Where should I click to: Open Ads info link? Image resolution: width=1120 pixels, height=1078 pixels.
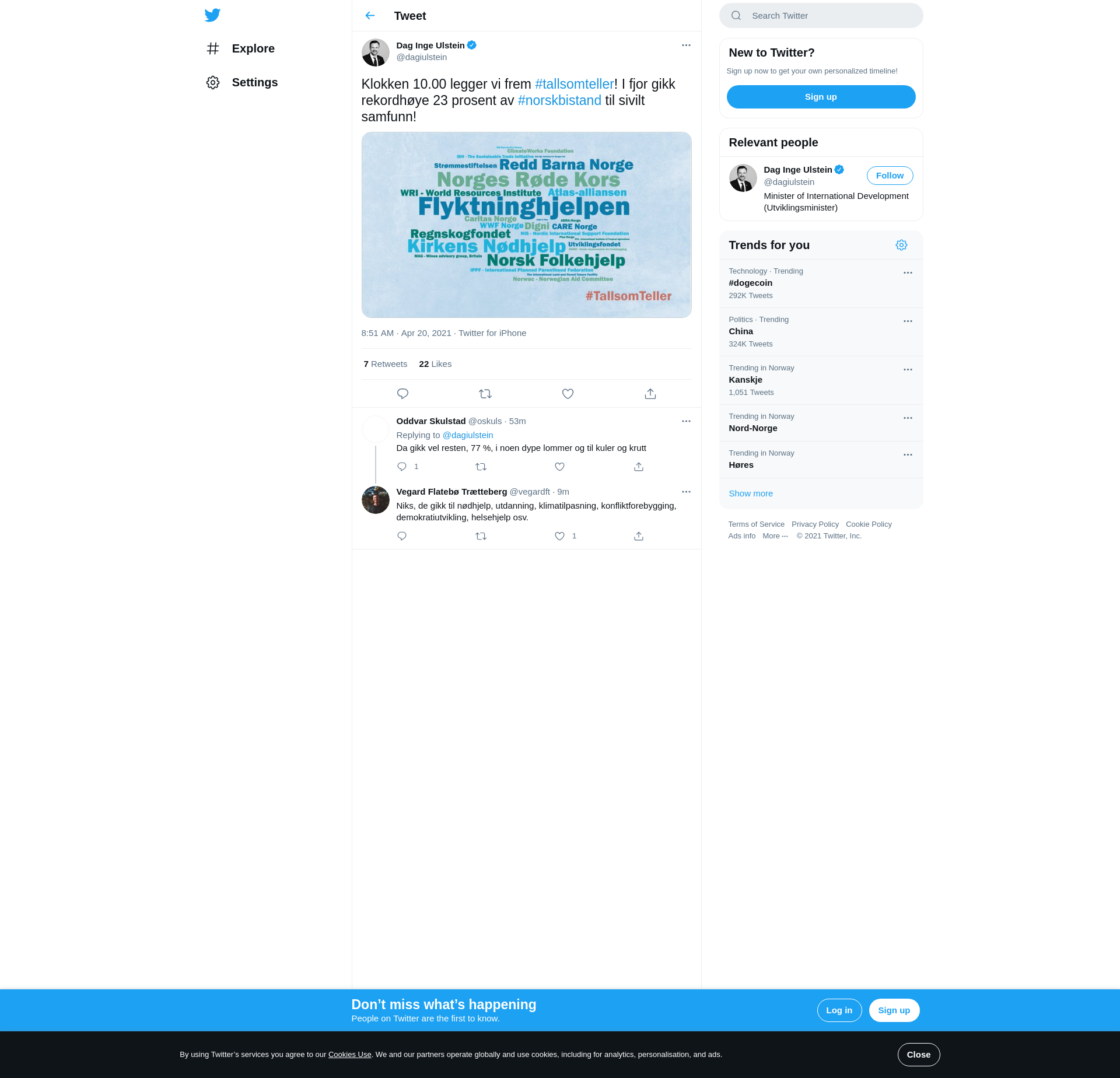click(x=741, y=536)
